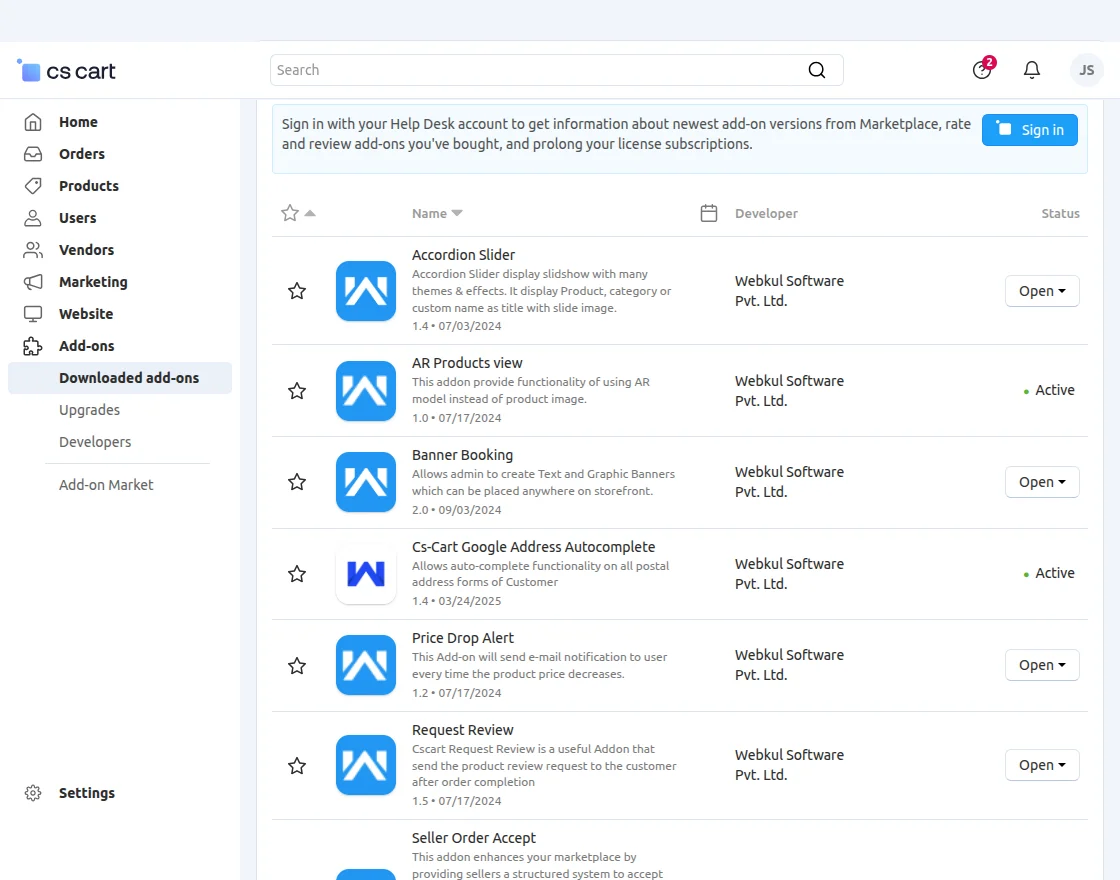Open the AR Products view add-on link
This screenshot has width=1120, height=880.
click(x=467, y=363)
